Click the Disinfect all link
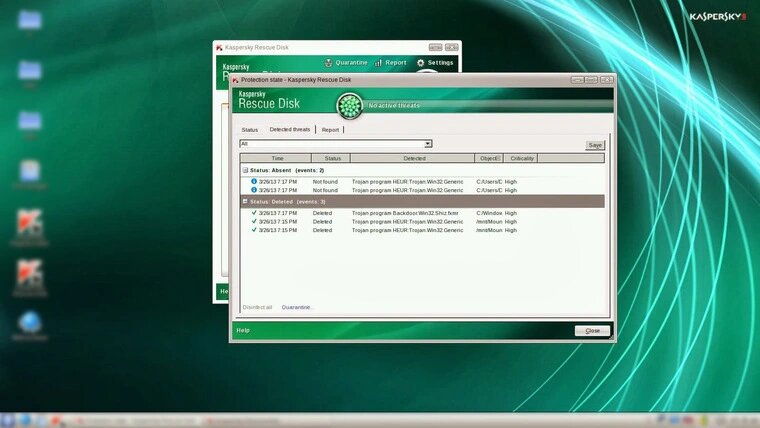The width and height of the screenshot is (760, 428). (x=257, y=307)
